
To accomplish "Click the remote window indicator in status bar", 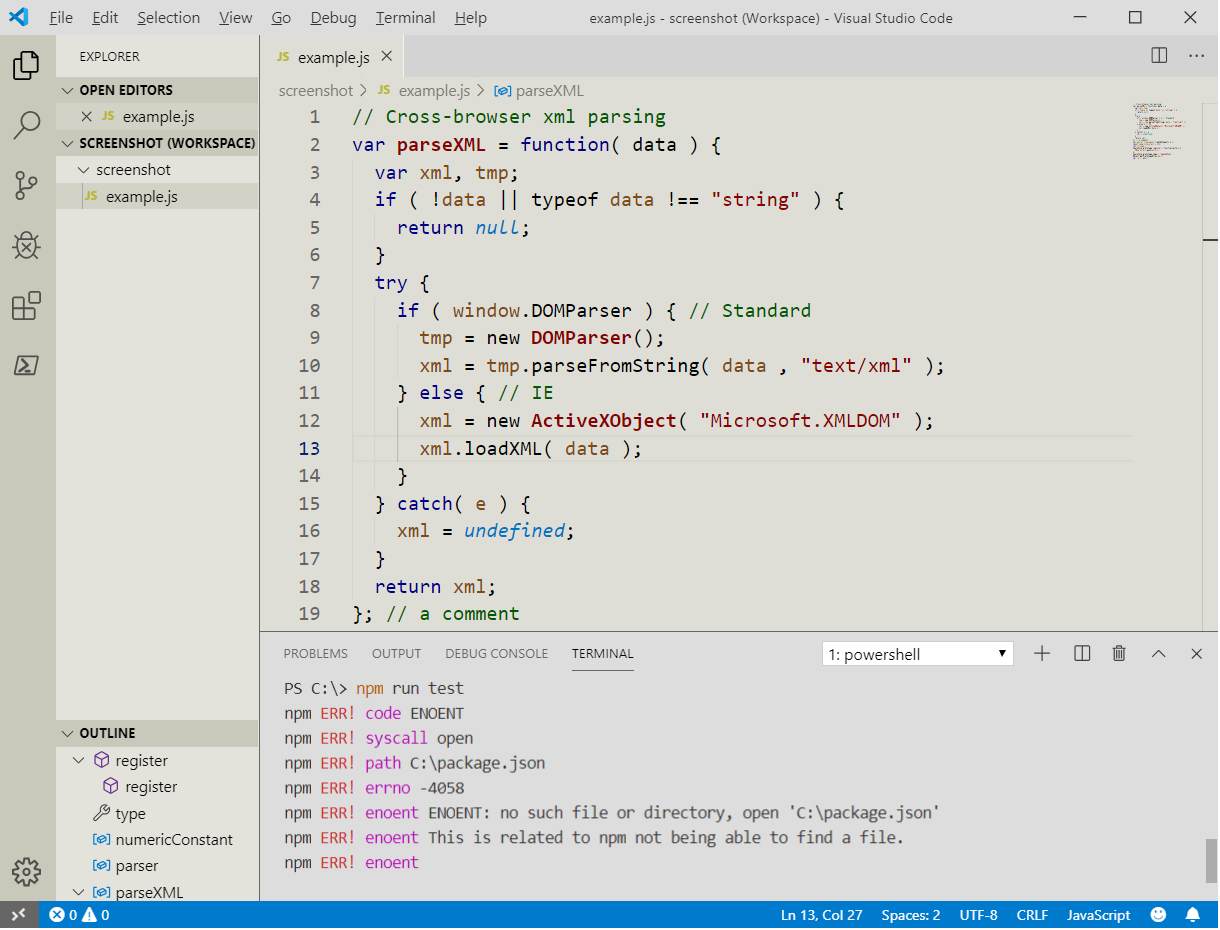I will [19, 915].
